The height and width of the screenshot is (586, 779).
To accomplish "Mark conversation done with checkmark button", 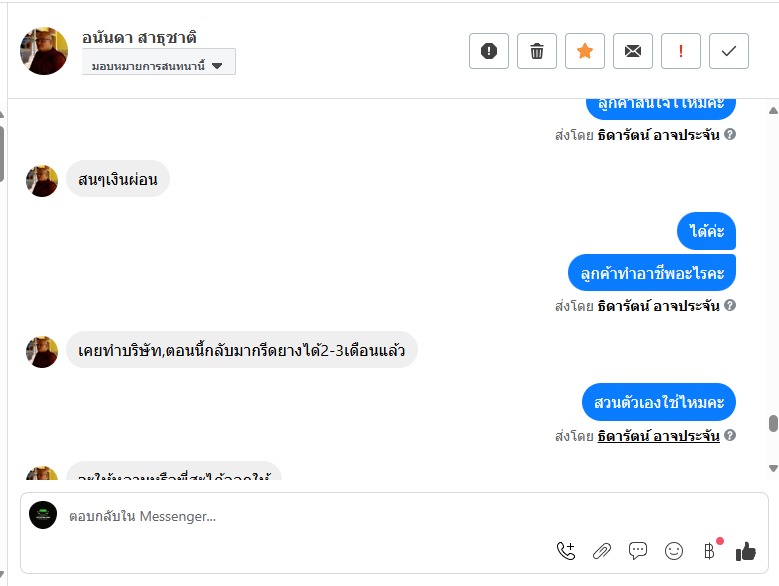I will 729,51.
